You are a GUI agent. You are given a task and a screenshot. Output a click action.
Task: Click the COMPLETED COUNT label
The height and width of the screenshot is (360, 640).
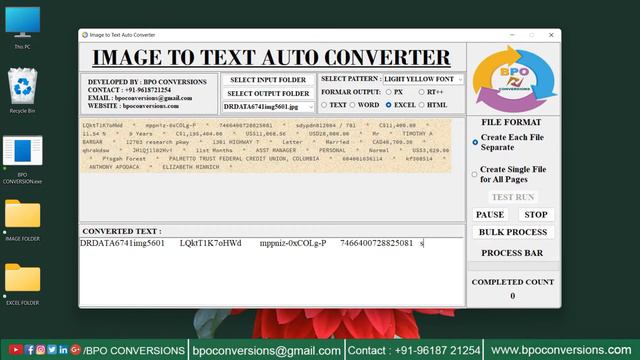pos(513,282)
